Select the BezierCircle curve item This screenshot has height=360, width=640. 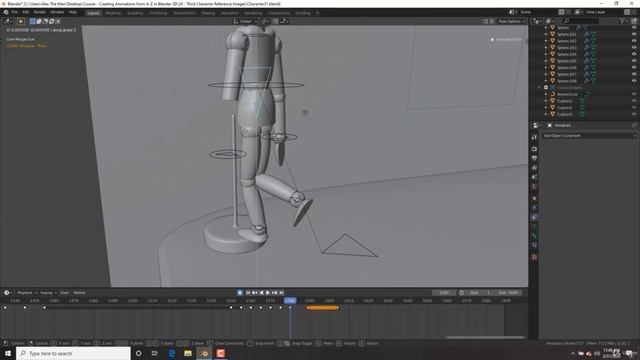[x=567, y=94]
